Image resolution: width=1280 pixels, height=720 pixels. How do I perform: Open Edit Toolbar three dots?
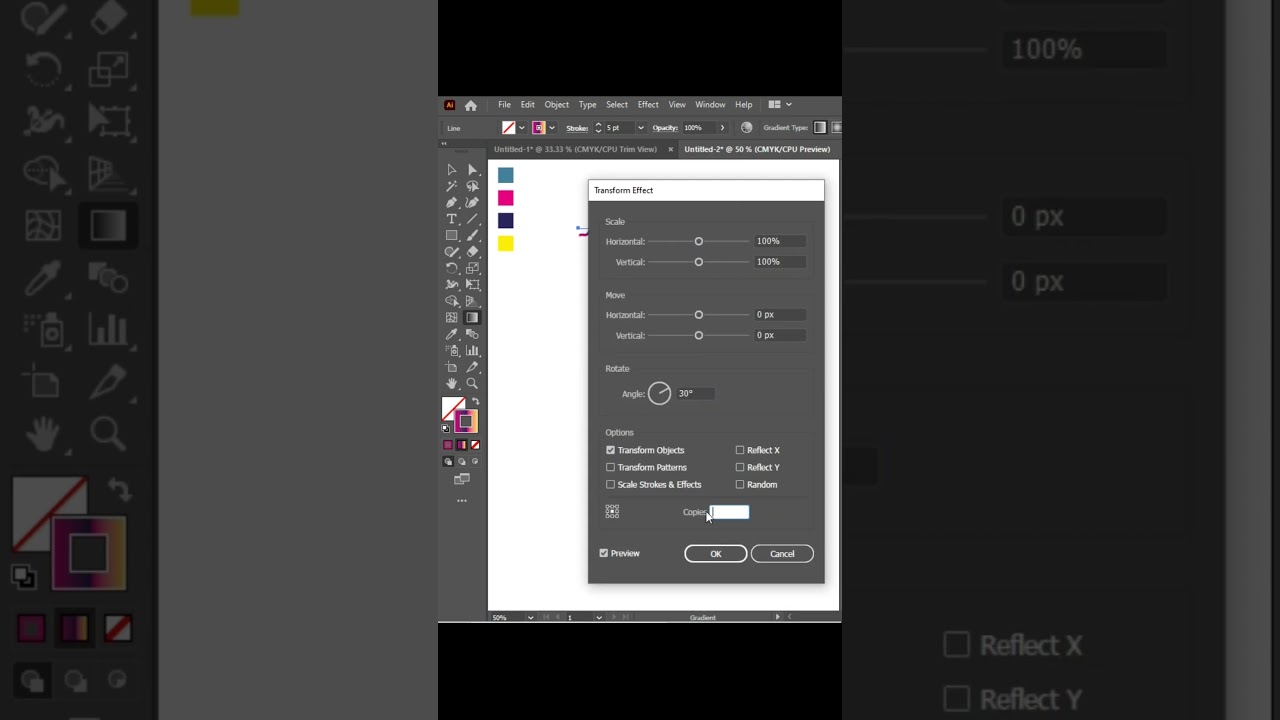[x=462, y=500]
